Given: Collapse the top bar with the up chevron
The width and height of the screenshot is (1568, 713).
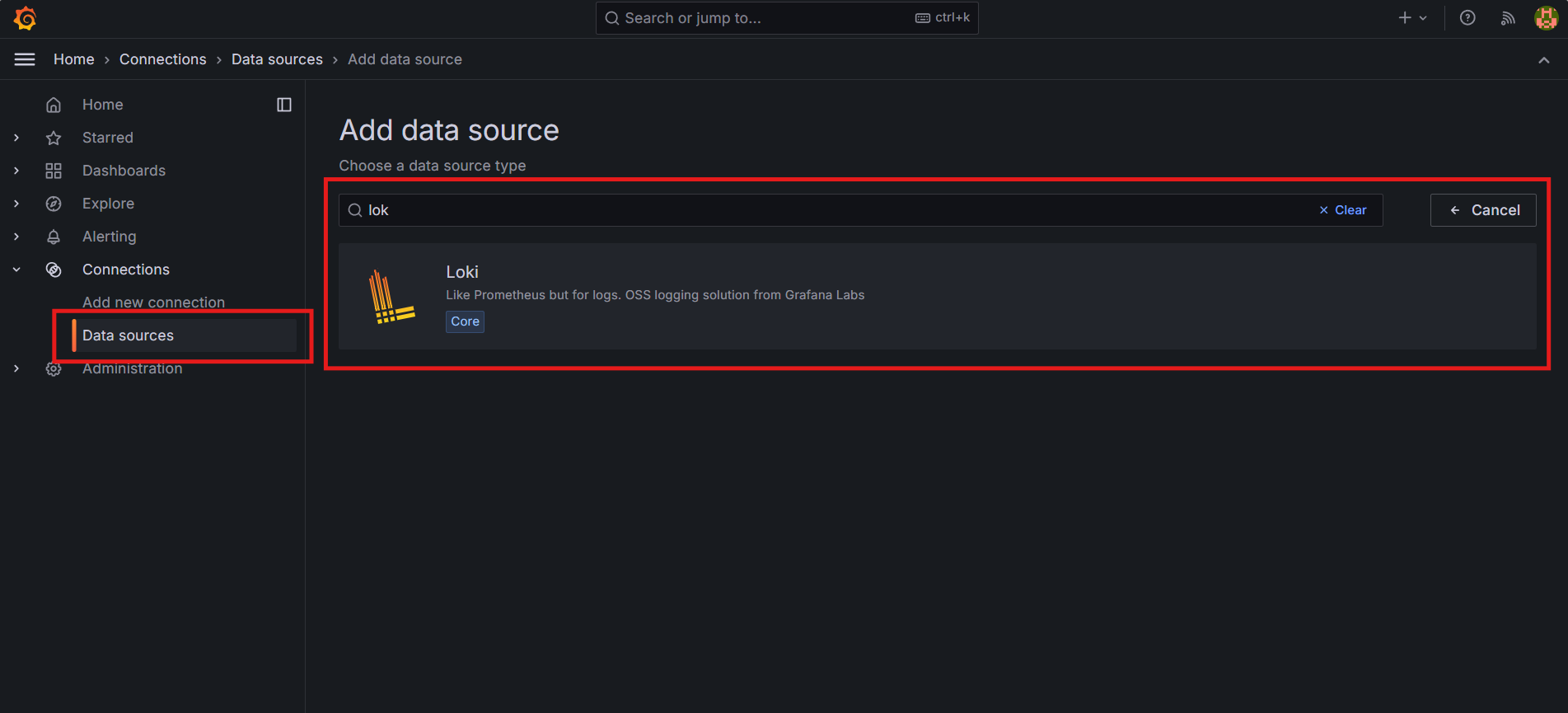Looking at the screenshot, I should pyautogui.click(x=1543, y=60).
